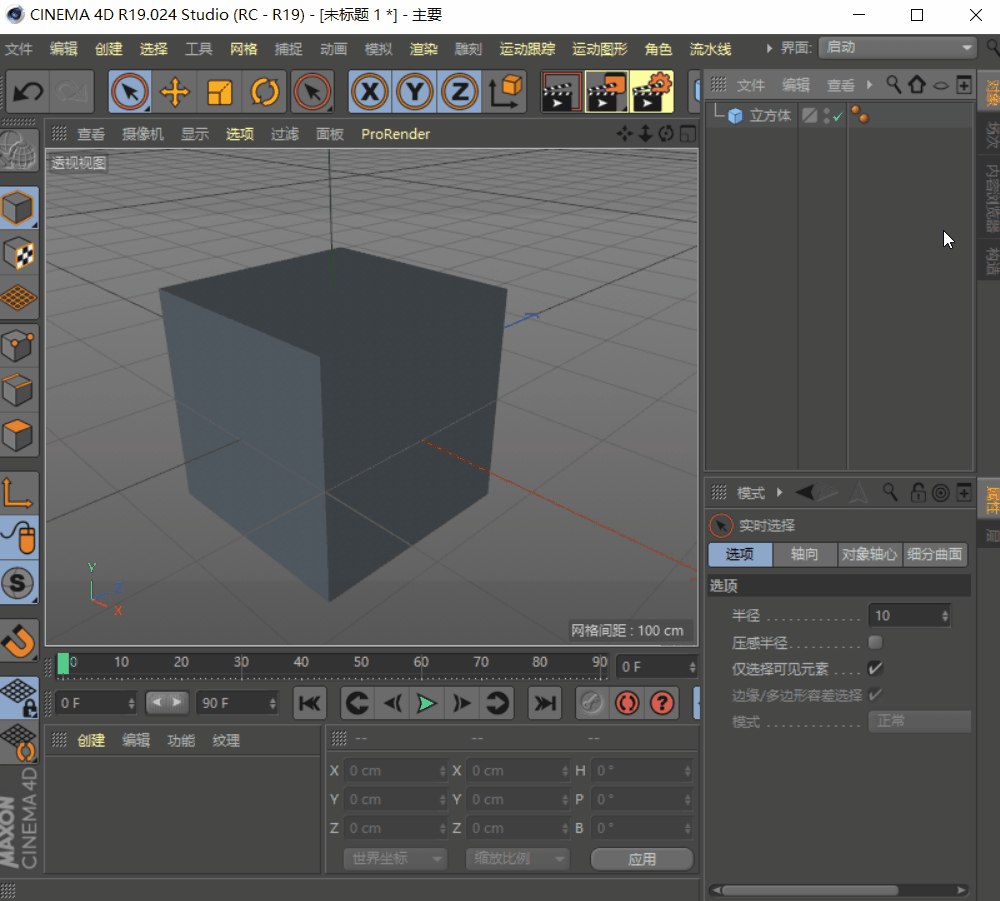Screen dimensions: 1000x901
Task: Toggle the coordinate system icon
Action: [505, 92]
